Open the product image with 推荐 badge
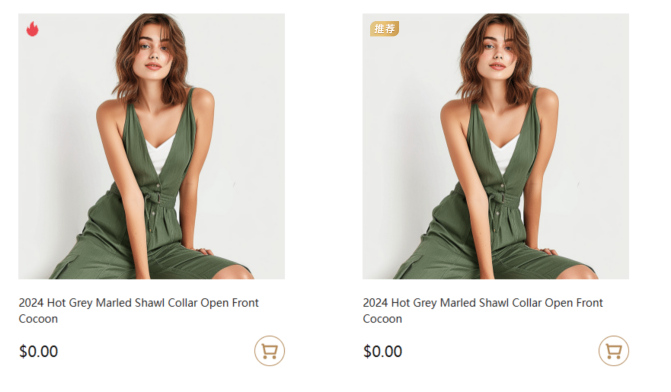 tap(496, 146)
